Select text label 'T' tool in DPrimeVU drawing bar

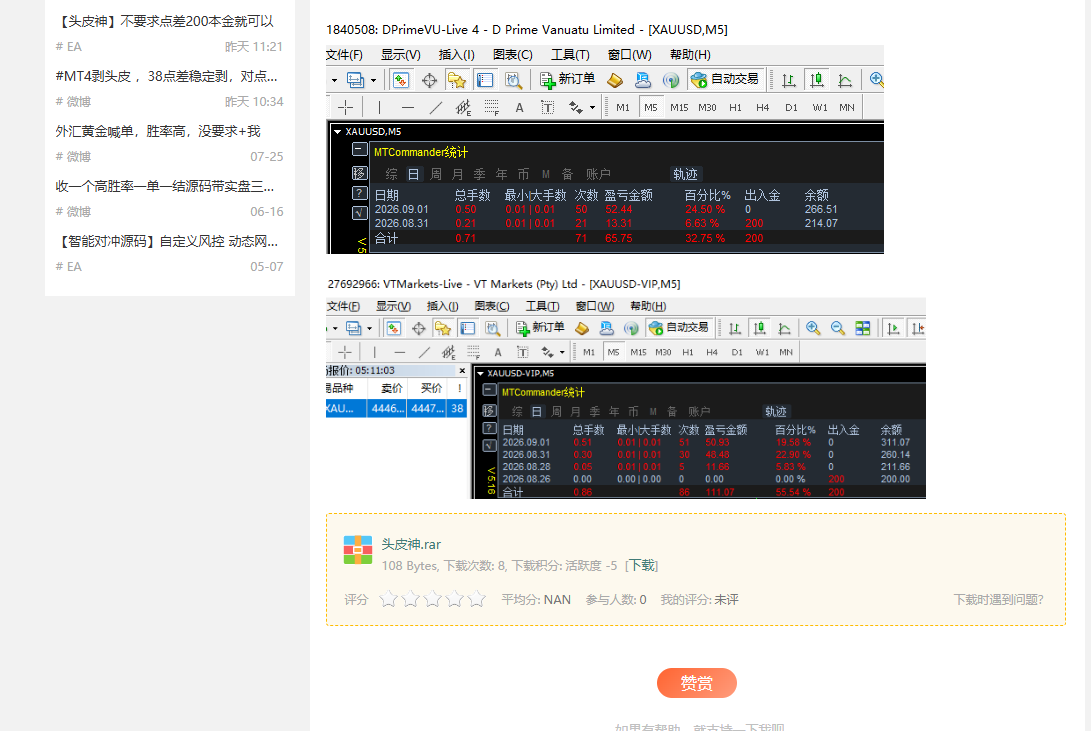[x=548, y=107]
